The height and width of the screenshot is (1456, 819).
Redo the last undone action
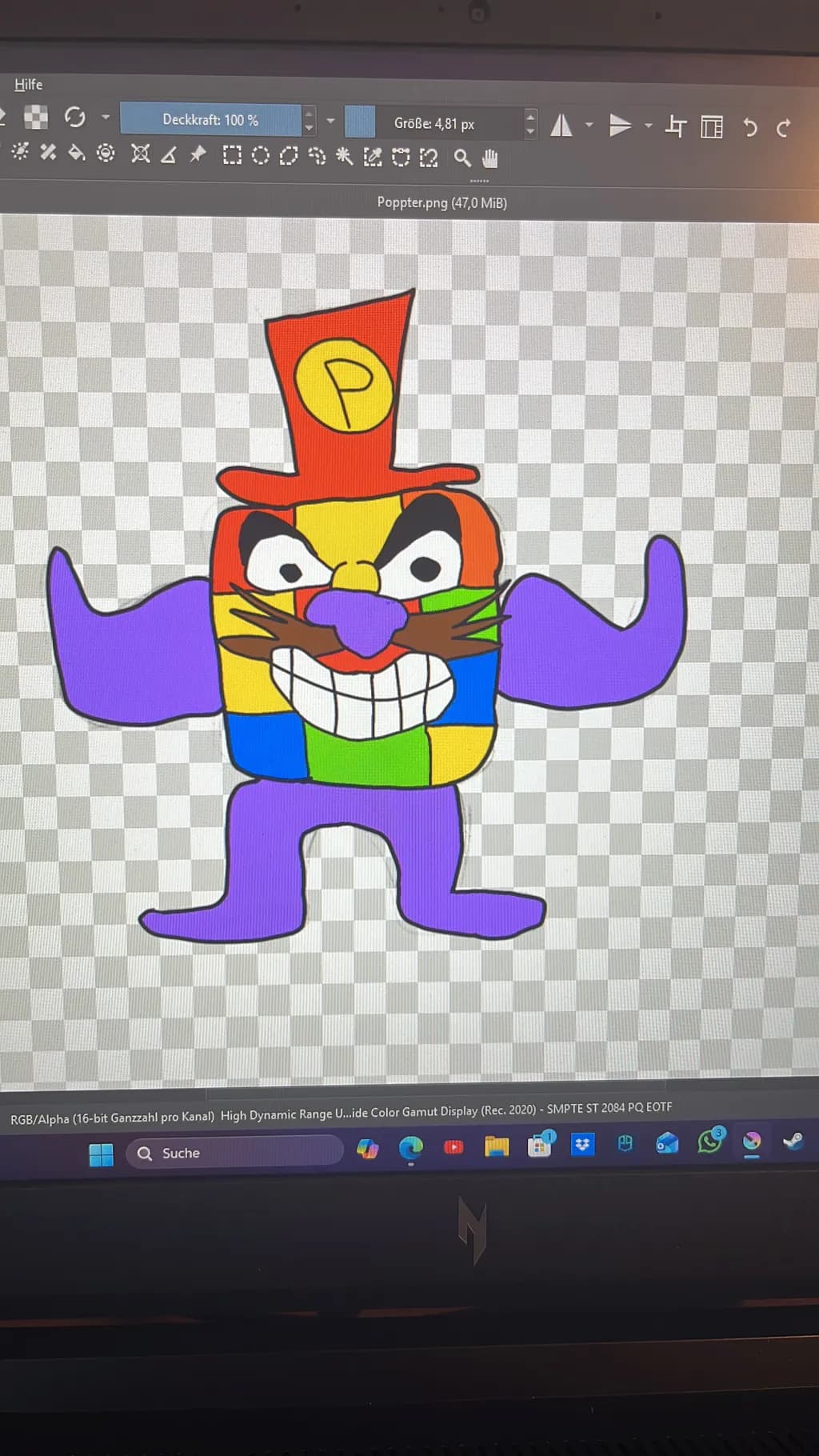tap(784, 128)
